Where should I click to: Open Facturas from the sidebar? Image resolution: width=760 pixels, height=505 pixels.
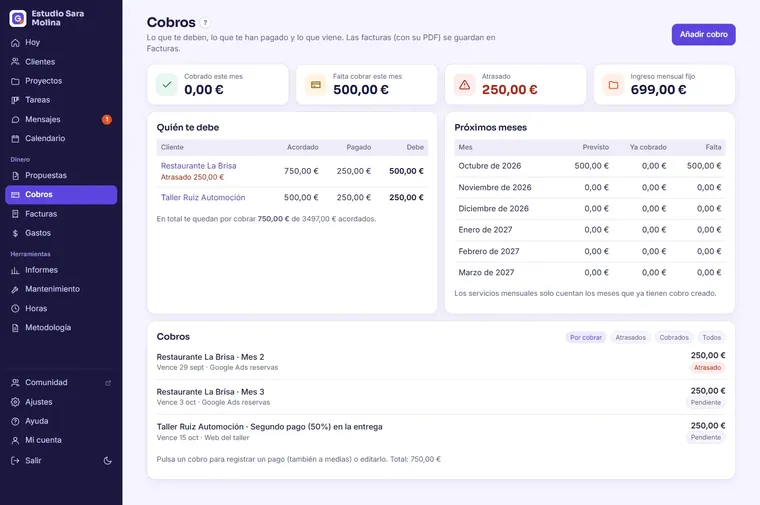tap(61, 214)
